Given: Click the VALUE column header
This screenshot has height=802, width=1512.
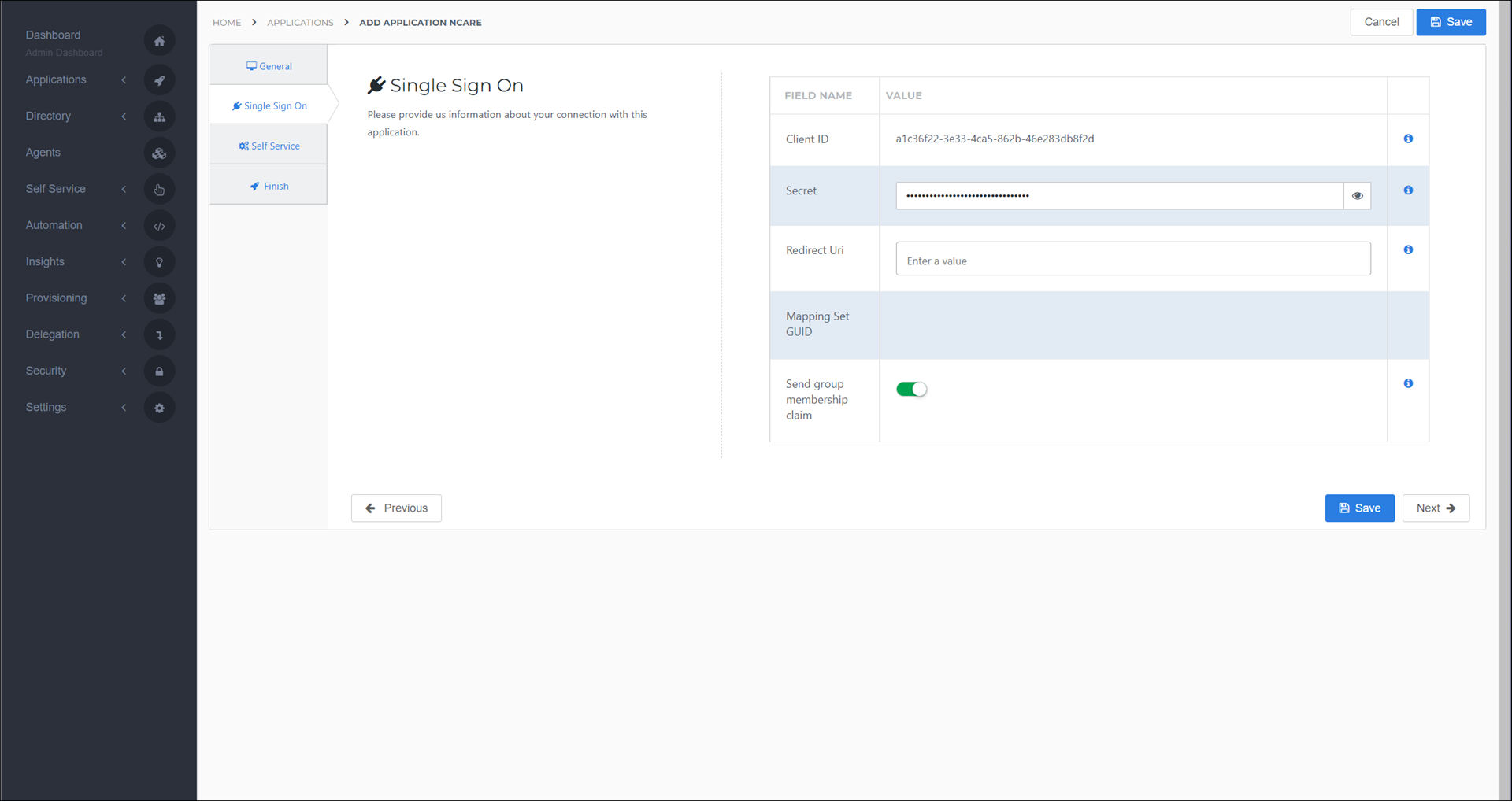Looking at the screenshot, I should [903, 95].
